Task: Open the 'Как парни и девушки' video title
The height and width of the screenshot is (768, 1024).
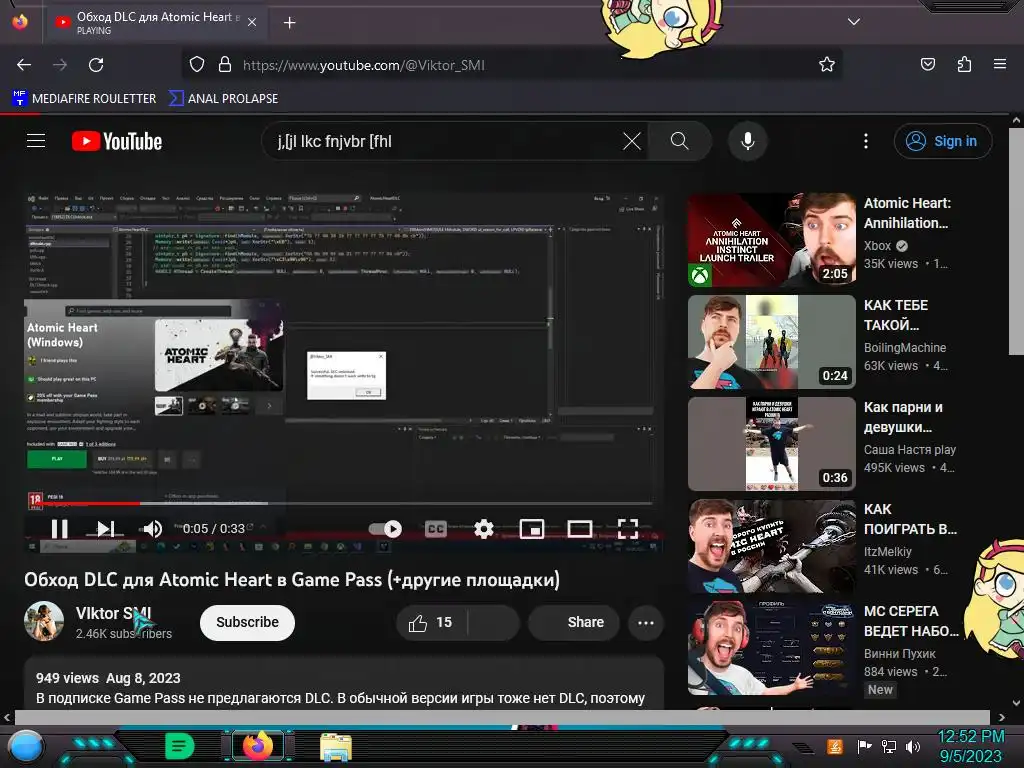Action: point(903,417)
